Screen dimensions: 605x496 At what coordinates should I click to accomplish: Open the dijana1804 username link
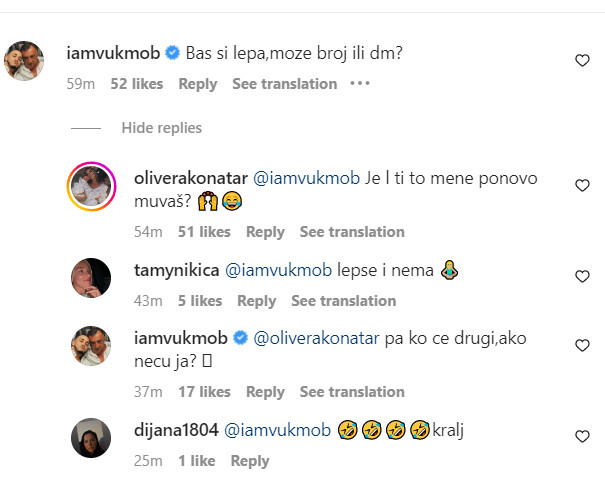[x=175, y=431]
